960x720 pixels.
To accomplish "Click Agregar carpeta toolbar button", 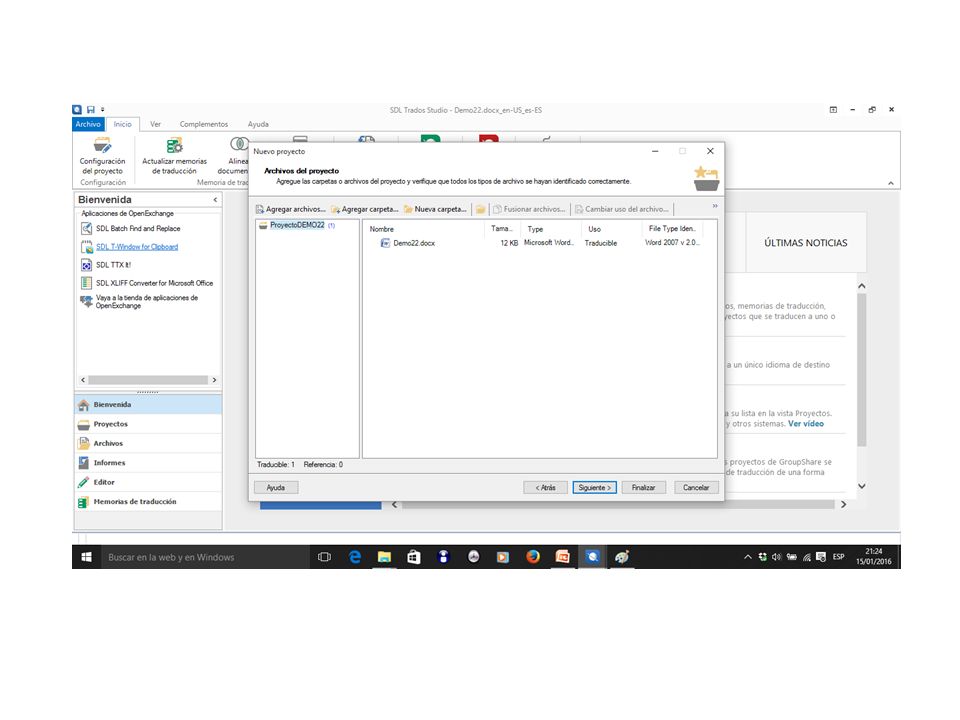I will coord(365,209).
